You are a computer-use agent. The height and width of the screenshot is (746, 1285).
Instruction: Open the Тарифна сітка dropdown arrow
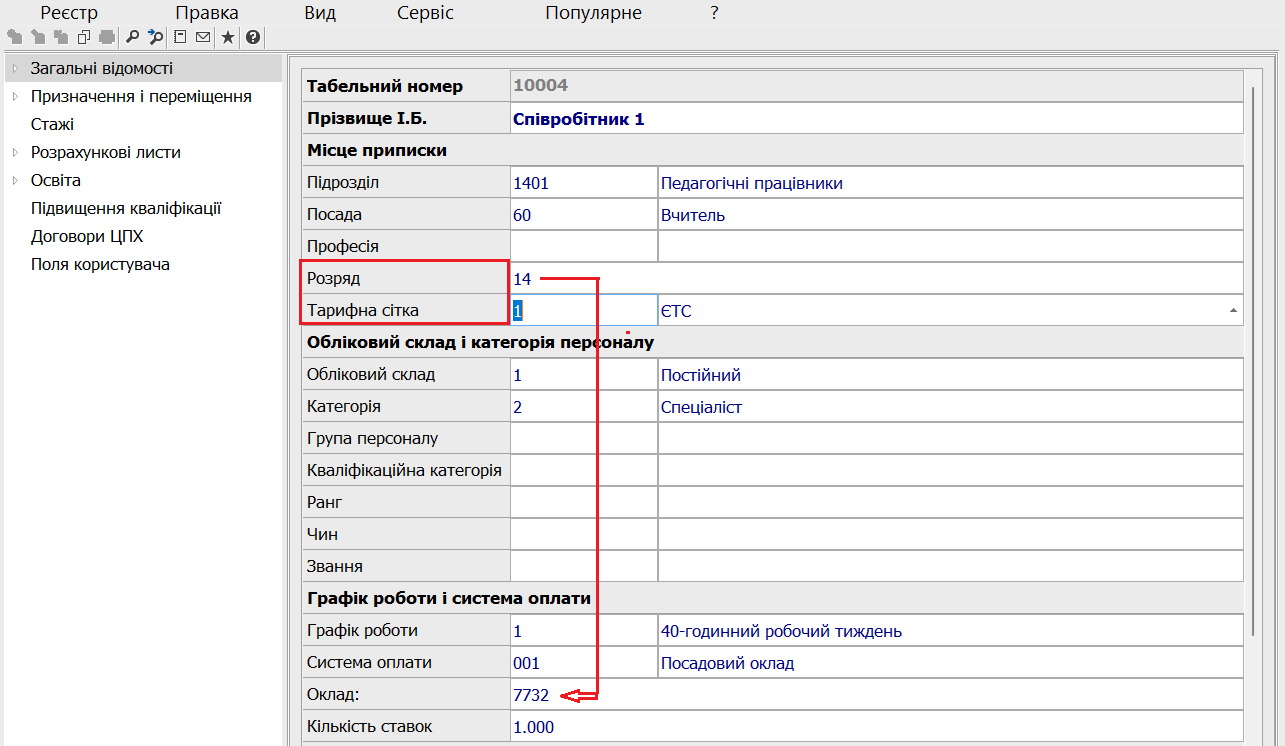coord(1232,311)
